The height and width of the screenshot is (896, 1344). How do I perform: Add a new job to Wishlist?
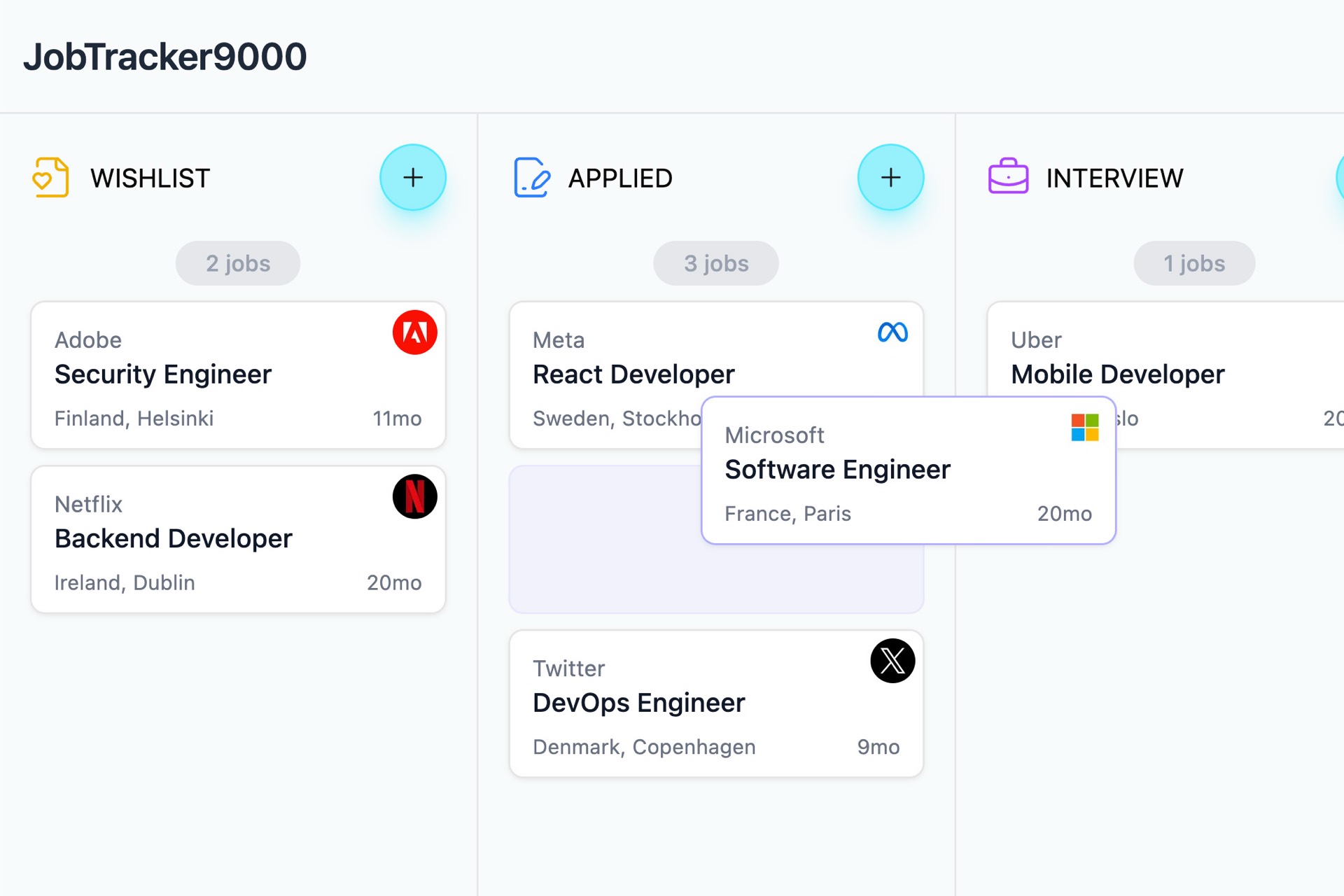413,178
